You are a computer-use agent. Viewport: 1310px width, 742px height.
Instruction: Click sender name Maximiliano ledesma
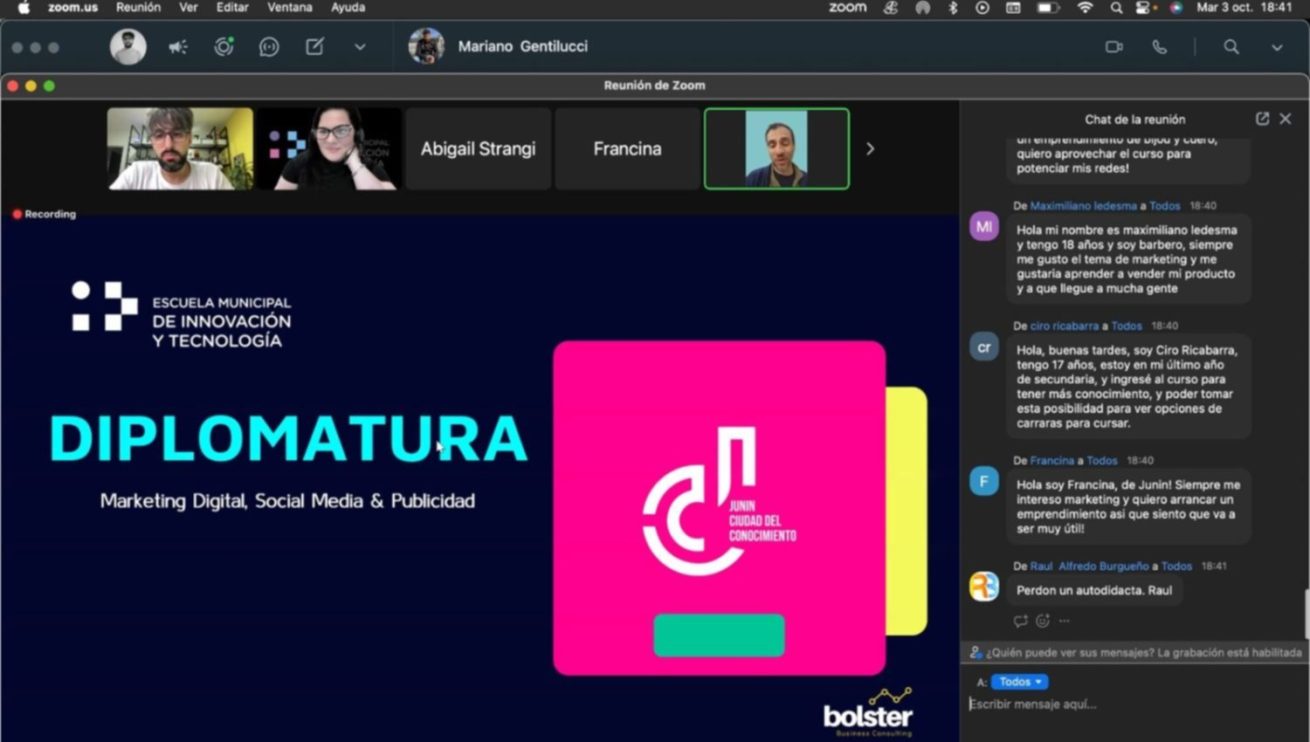click(x=1085, y=206)
